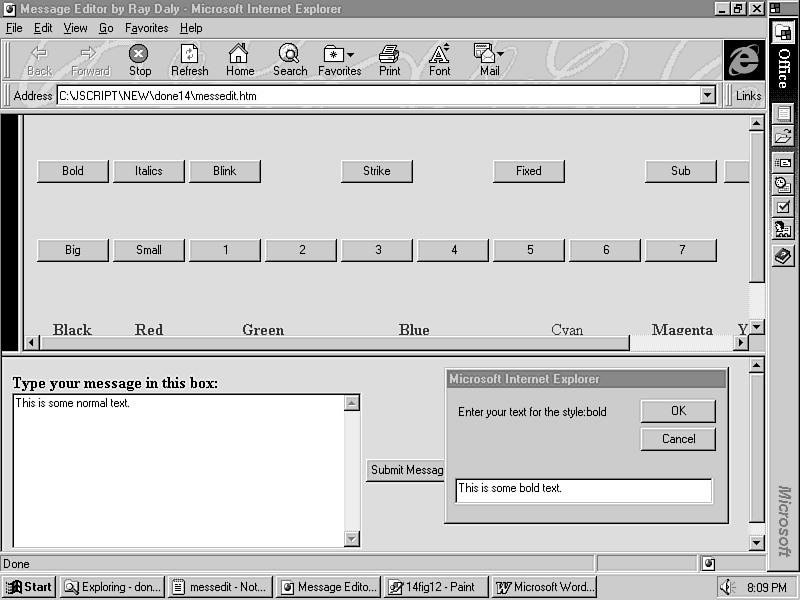The width and height of the screenshot is (800, 600).
Task: Click the Submit Message button
Action: [406, 470]
